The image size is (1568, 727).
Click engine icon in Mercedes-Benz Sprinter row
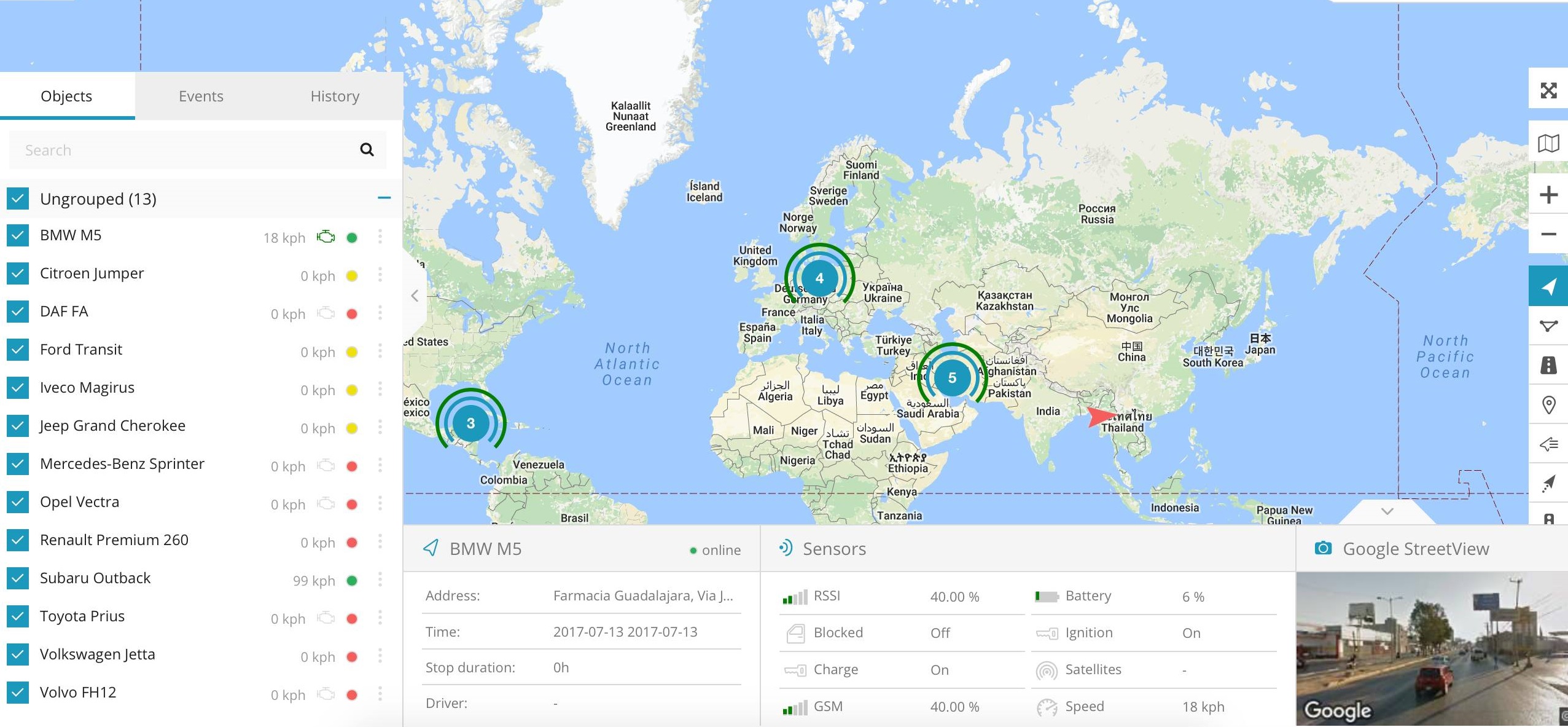[326, 466]
